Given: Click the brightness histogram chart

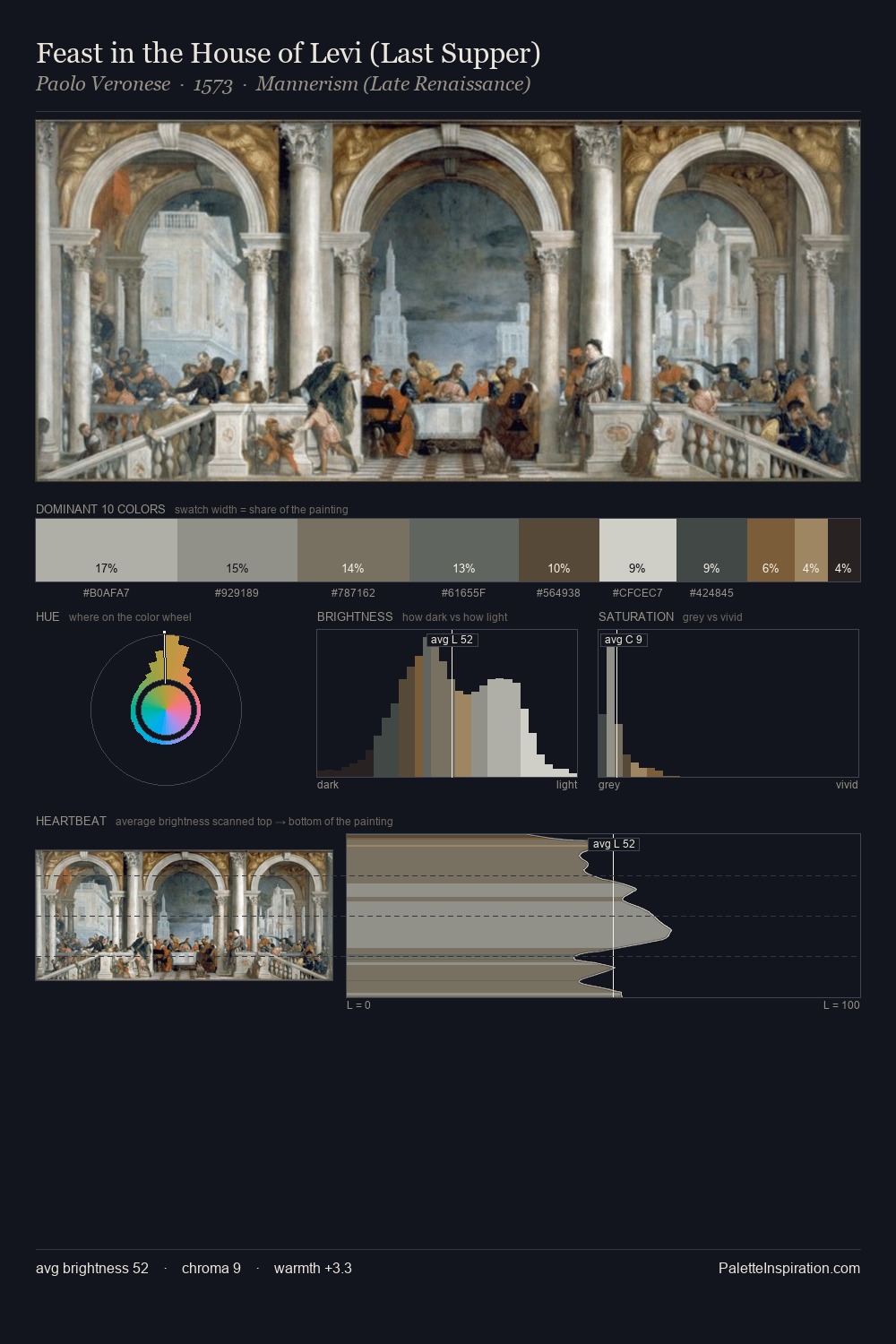Looking at the screenshot, I should [x=447, y=703].
